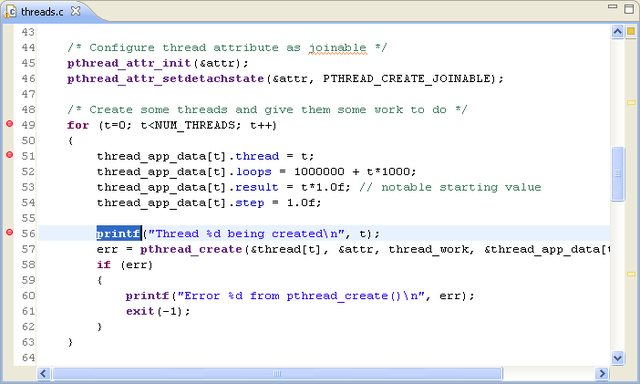Click the selected printf on line 56
The width and height of the screenshot is (640, 384).
pos(119,233)
